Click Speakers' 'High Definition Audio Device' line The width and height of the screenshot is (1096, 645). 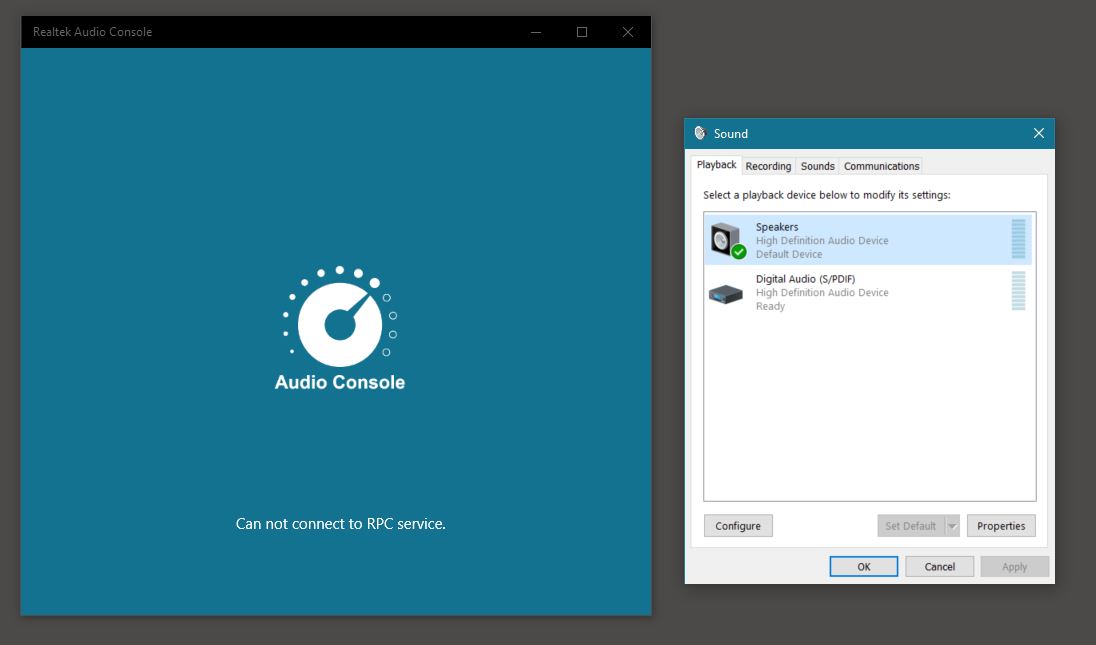coord(822,240)
